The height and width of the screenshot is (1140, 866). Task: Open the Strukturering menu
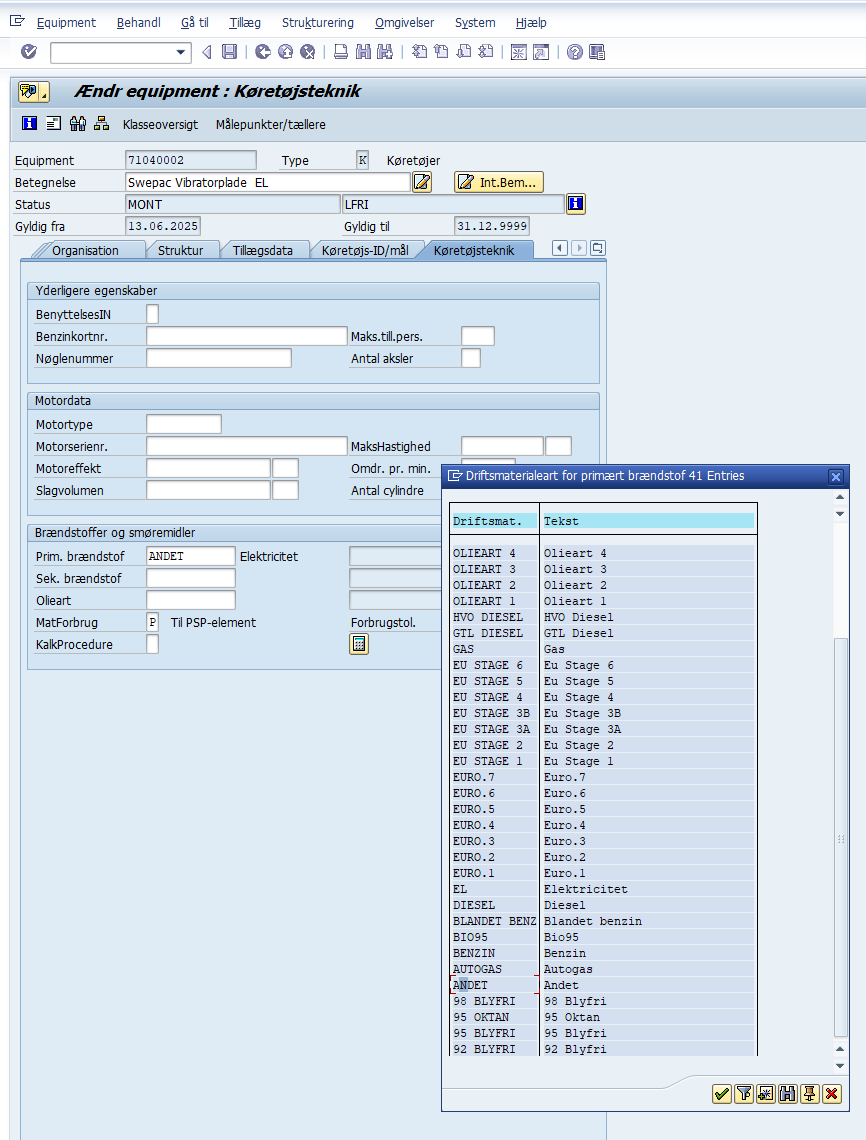pyautogui.click(x=317, y=22)
